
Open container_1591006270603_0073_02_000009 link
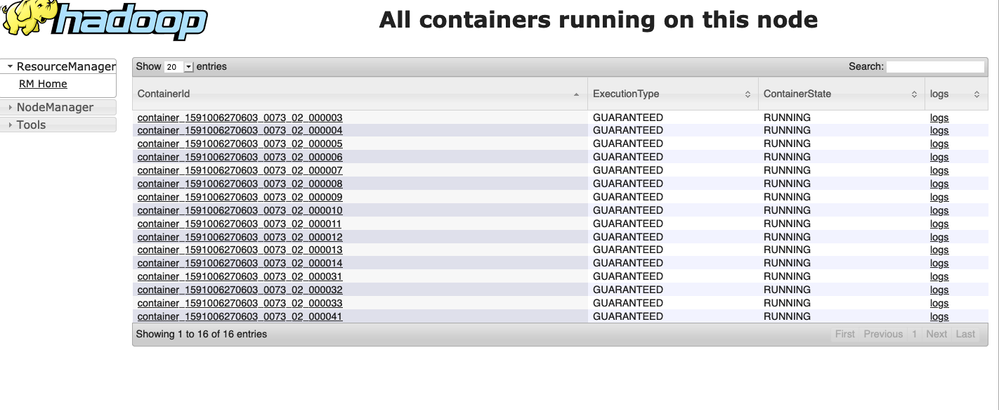tap(240, 197)
